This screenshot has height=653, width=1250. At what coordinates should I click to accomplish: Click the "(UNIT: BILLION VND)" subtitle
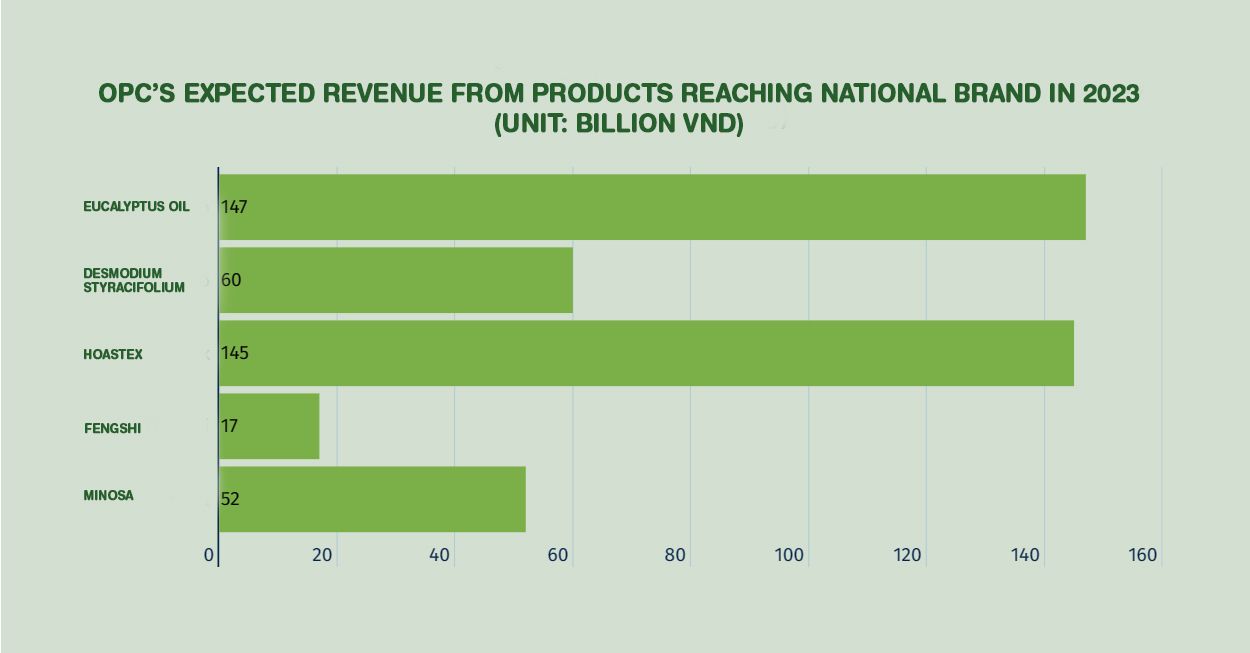pos(619,125)
